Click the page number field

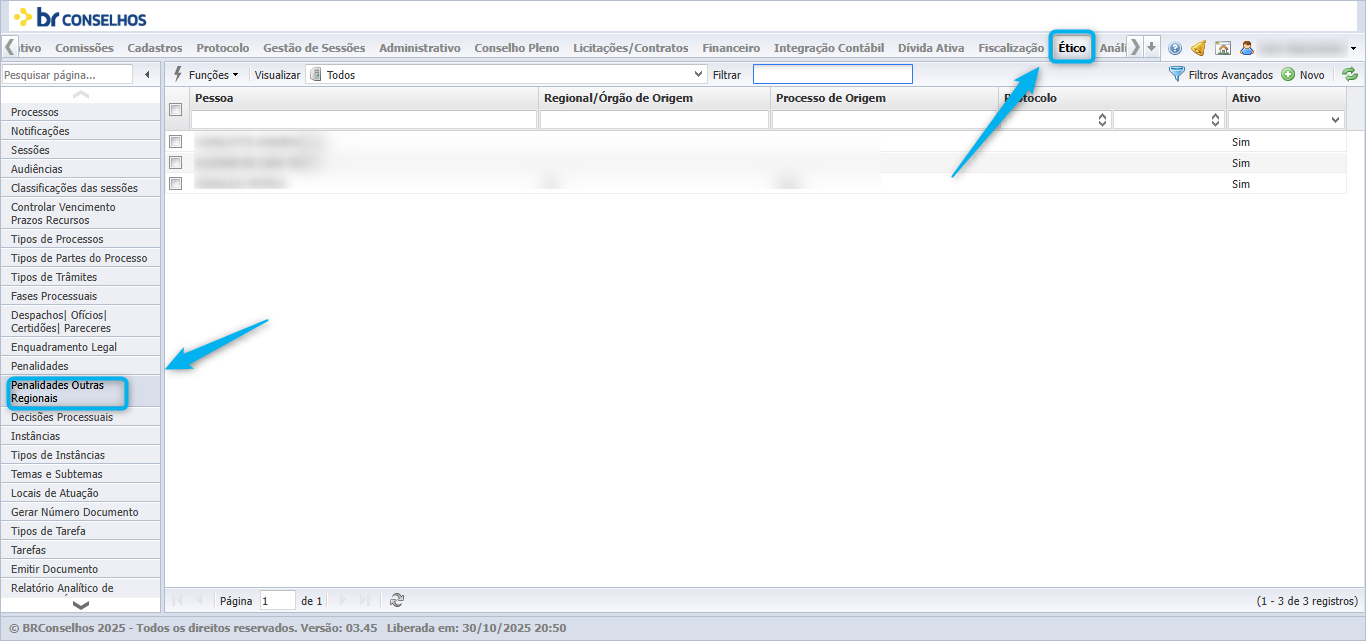277,600
